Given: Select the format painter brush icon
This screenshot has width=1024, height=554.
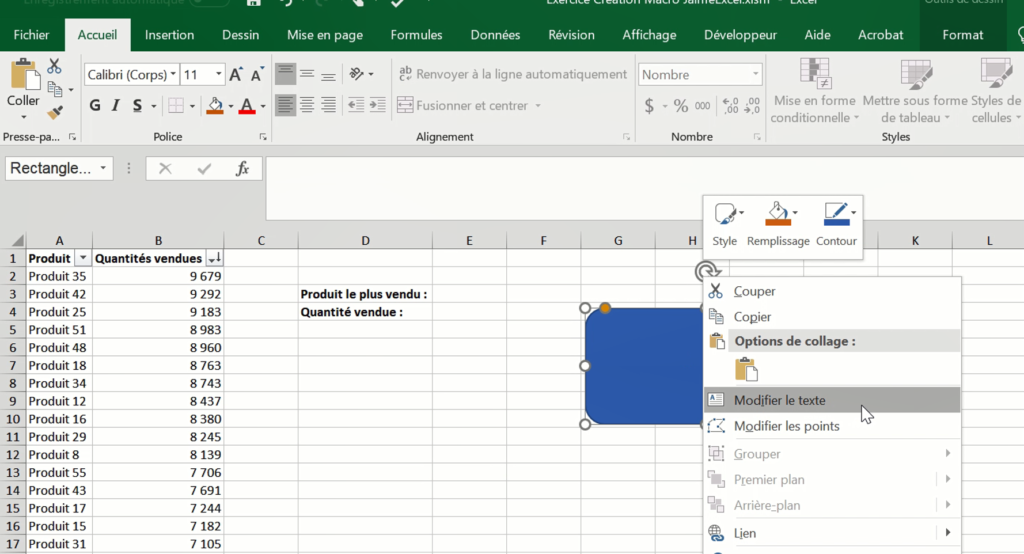Looking at the screenshot, I should coord(54,113).
